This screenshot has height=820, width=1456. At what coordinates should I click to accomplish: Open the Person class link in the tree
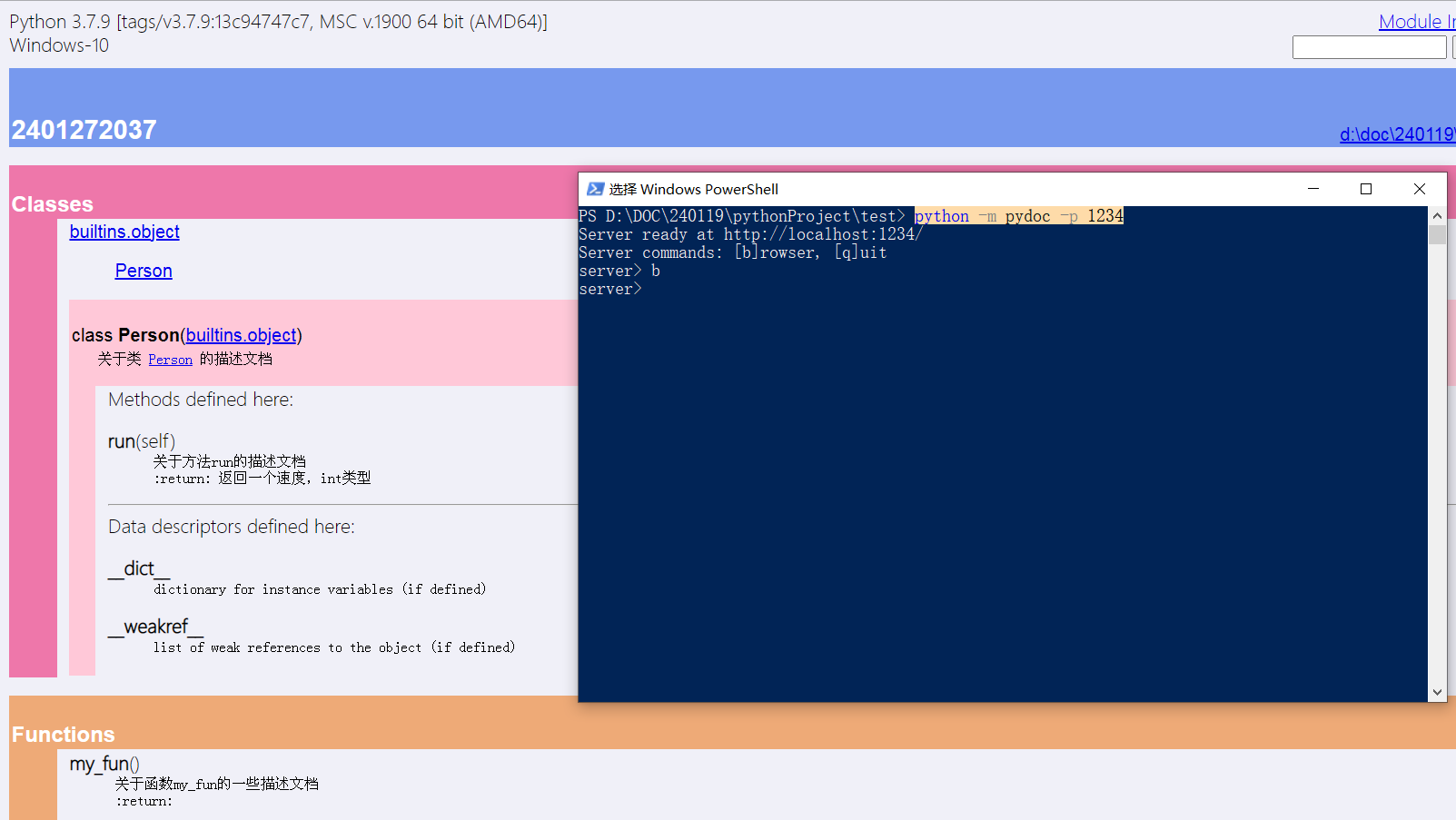point(144,271)
